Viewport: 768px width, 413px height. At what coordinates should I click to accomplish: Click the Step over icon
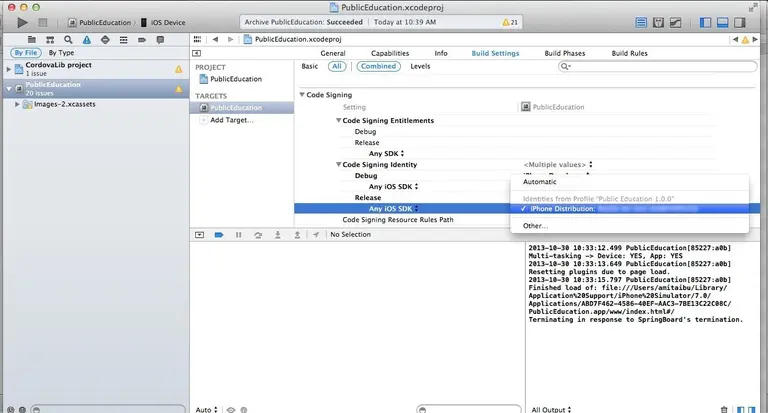[258, 235]
